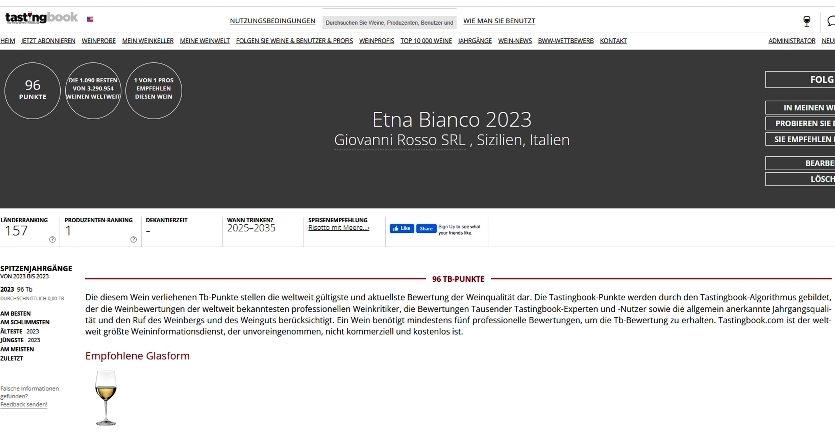835x433 pixels.
Task: Open the Wein-News menu item
Action: (515, 41)
